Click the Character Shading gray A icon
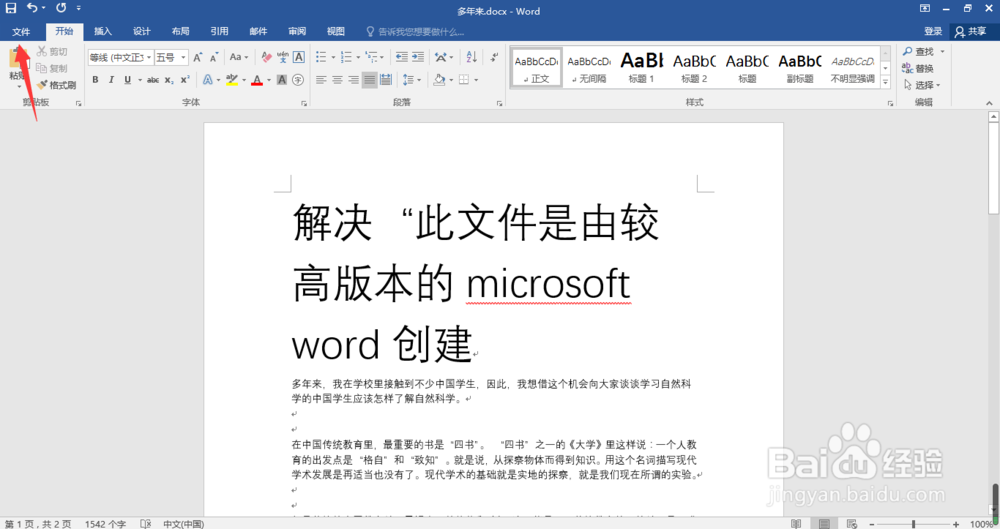 click(282, 80)
